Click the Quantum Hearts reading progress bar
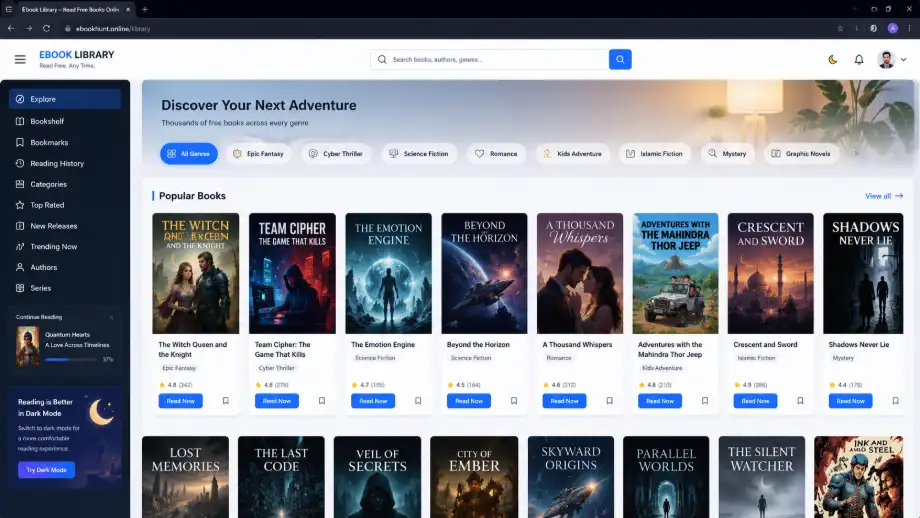The width and height of the screenshot is (920, 518). tap(70, 359)
